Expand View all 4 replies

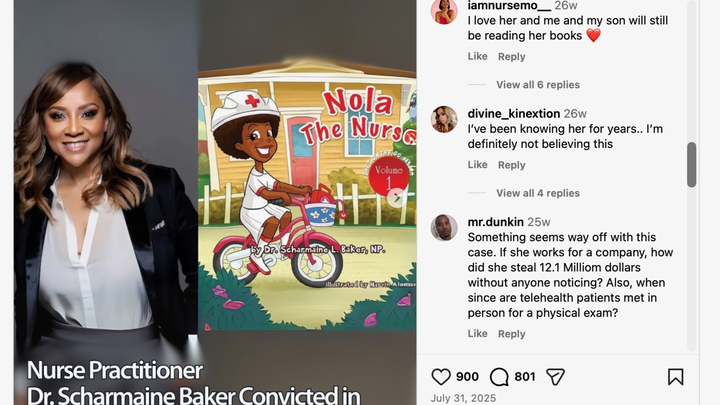tap(538, 193)
